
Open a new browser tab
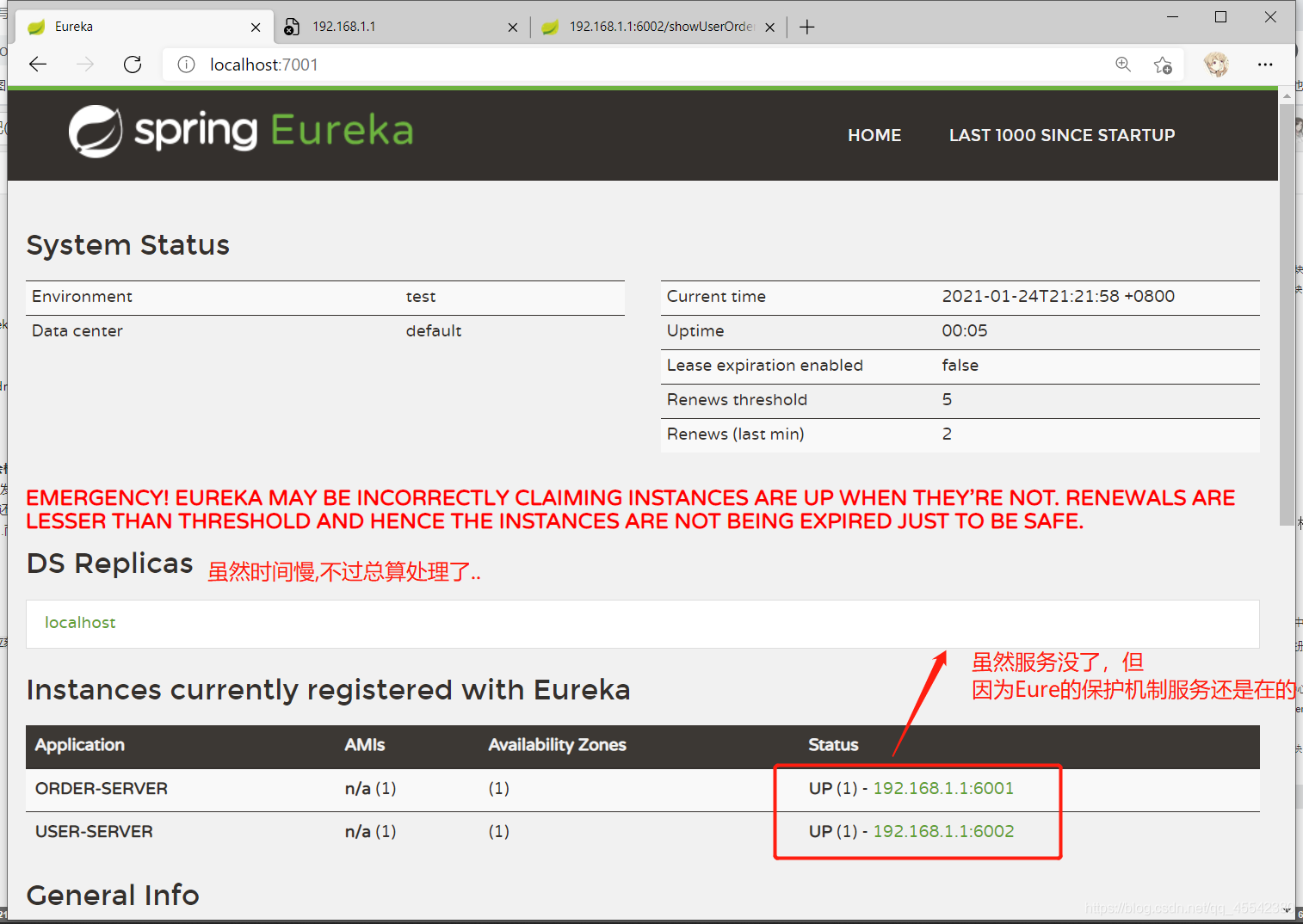point(806,27)
